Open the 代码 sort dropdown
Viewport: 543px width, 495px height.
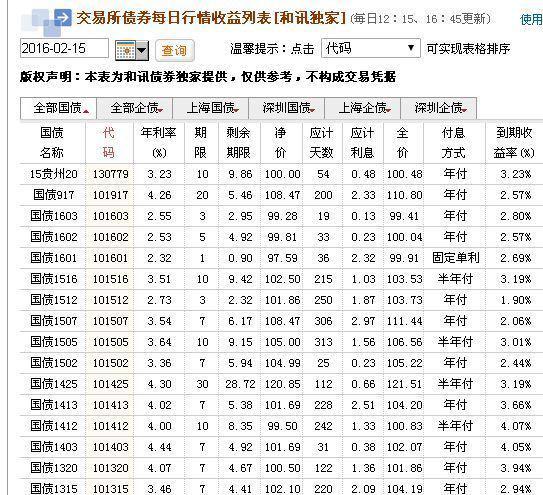coord(371,48)
